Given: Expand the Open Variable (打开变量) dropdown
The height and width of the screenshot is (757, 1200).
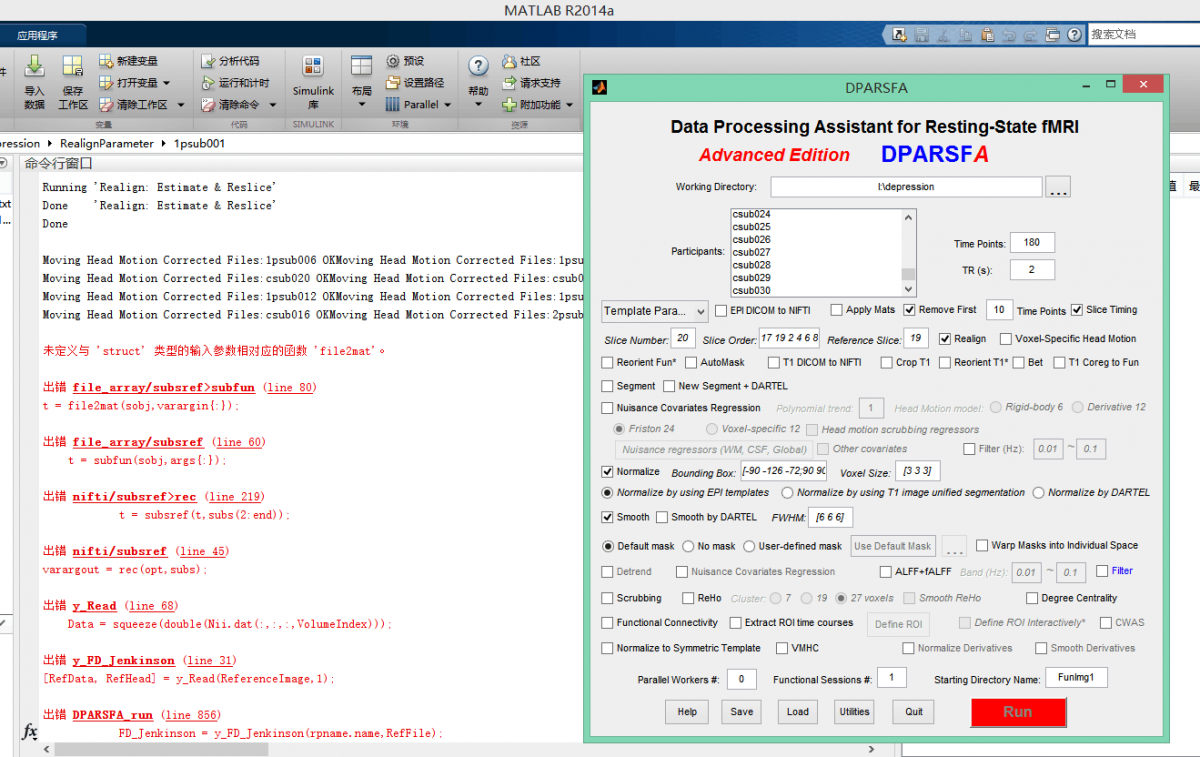Looking at the screenshot, I should pyautogui.click(x=166, y=83).
